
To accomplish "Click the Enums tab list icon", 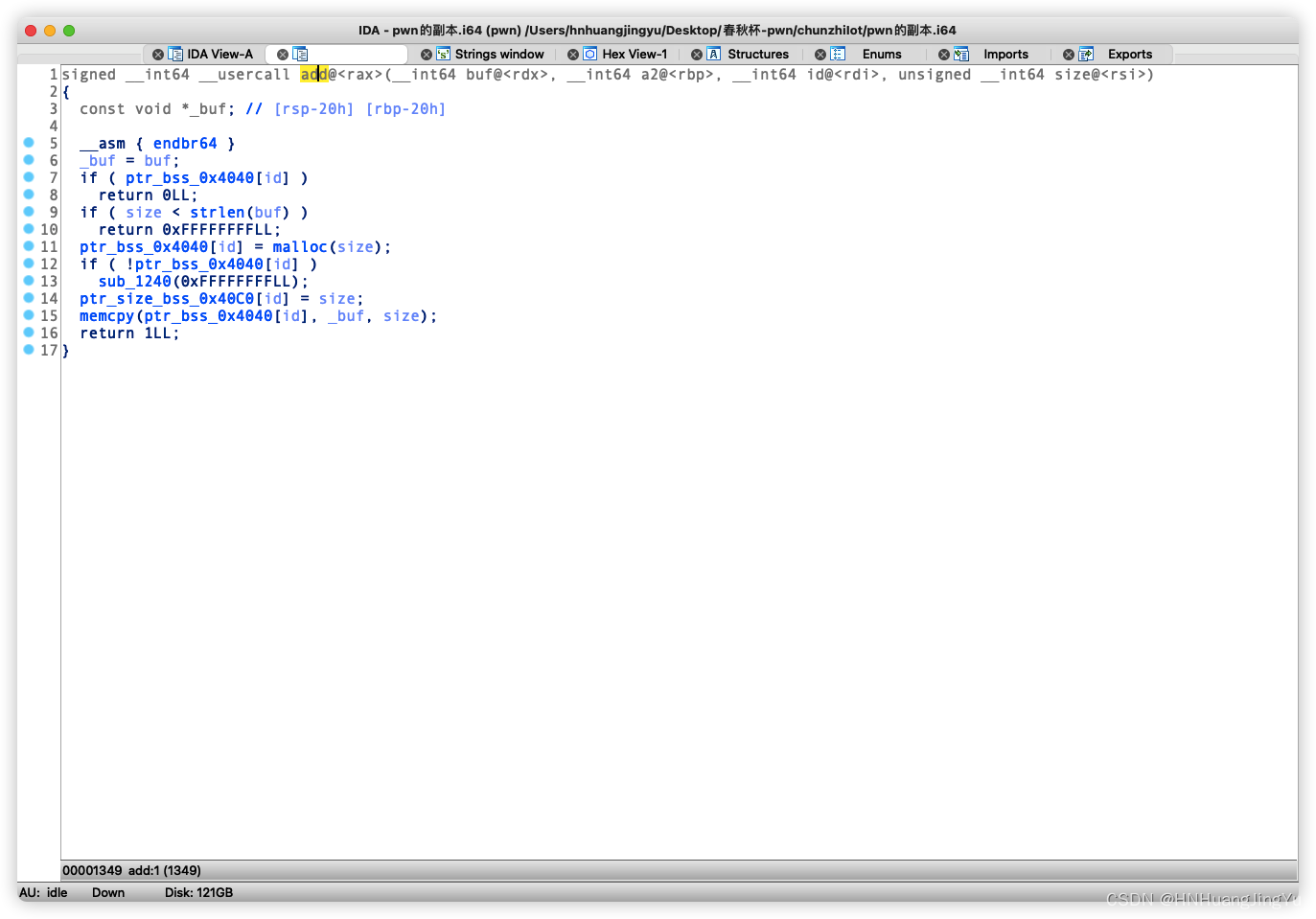I will click(838, 55).
